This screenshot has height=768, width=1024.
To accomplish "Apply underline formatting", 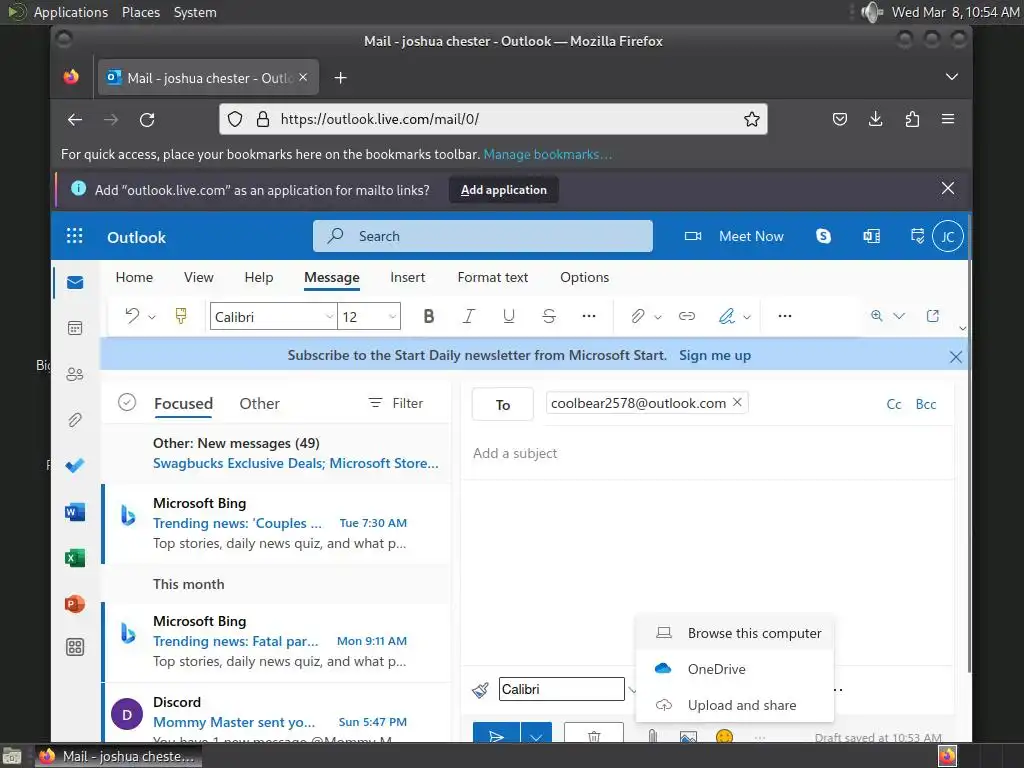I will point(509,316).
